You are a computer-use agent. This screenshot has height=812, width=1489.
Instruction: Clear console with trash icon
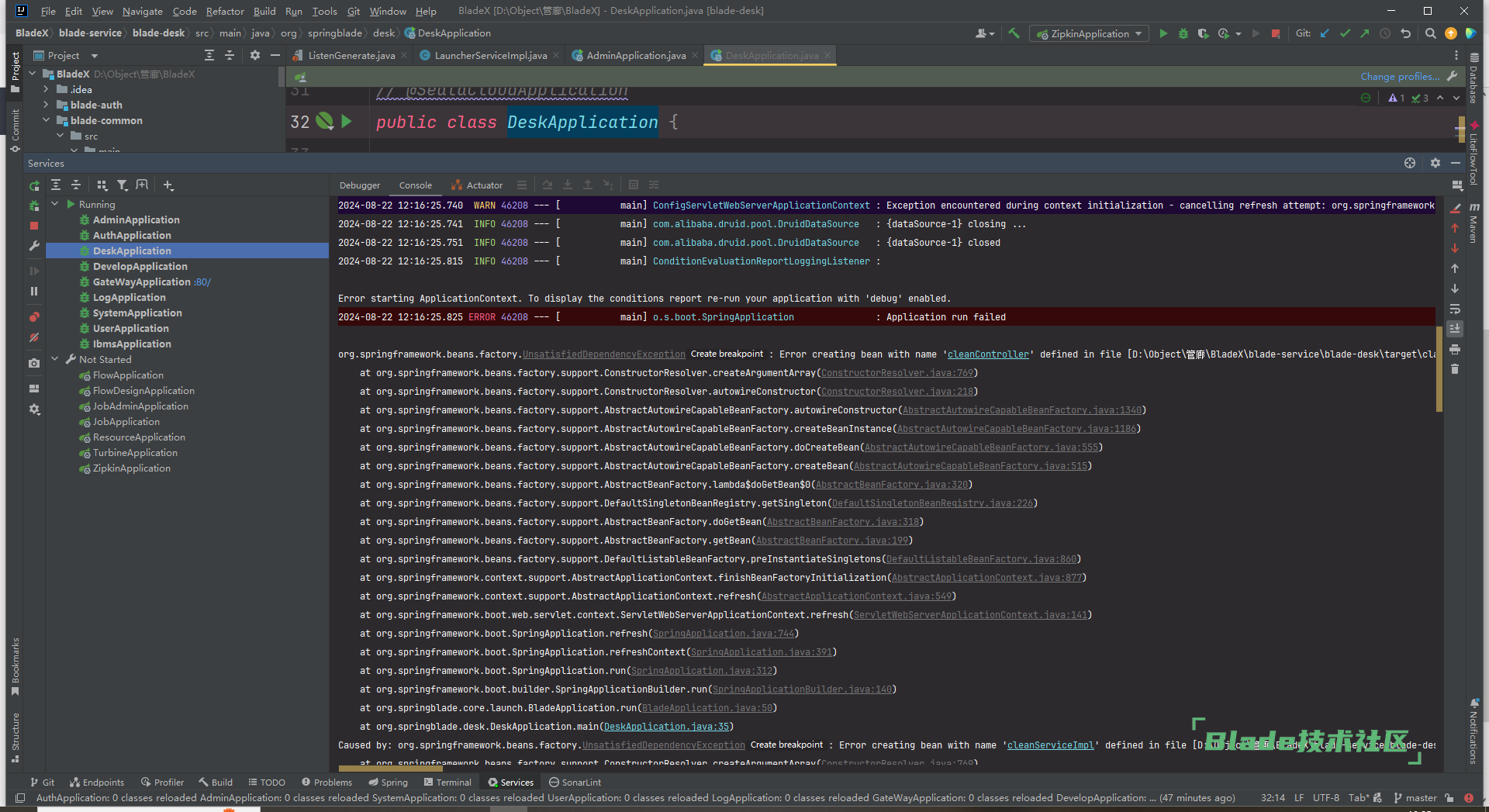pyautogui.click(x=1455, y=369)
